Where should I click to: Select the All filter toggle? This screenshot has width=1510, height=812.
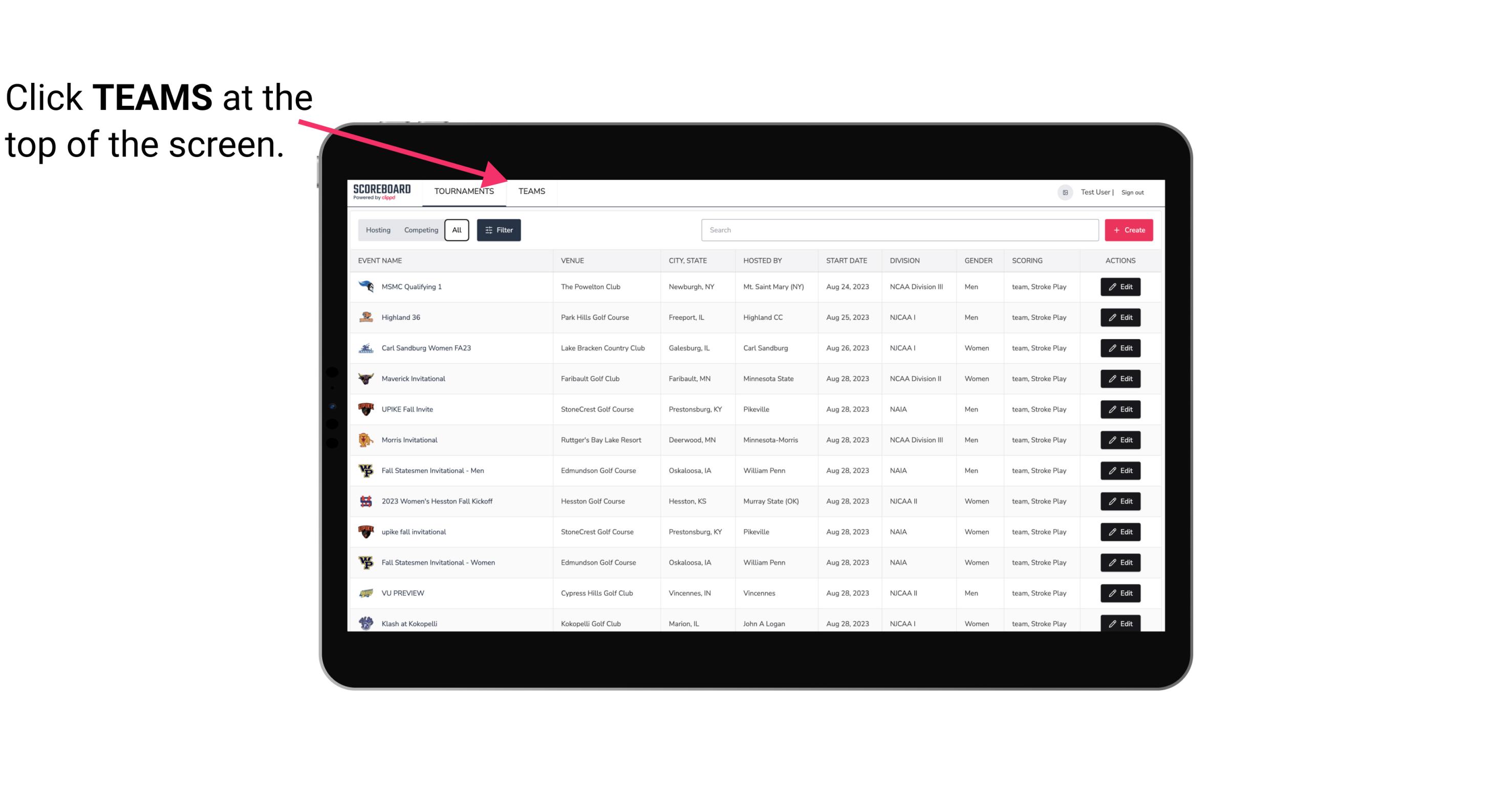(457, 230)
